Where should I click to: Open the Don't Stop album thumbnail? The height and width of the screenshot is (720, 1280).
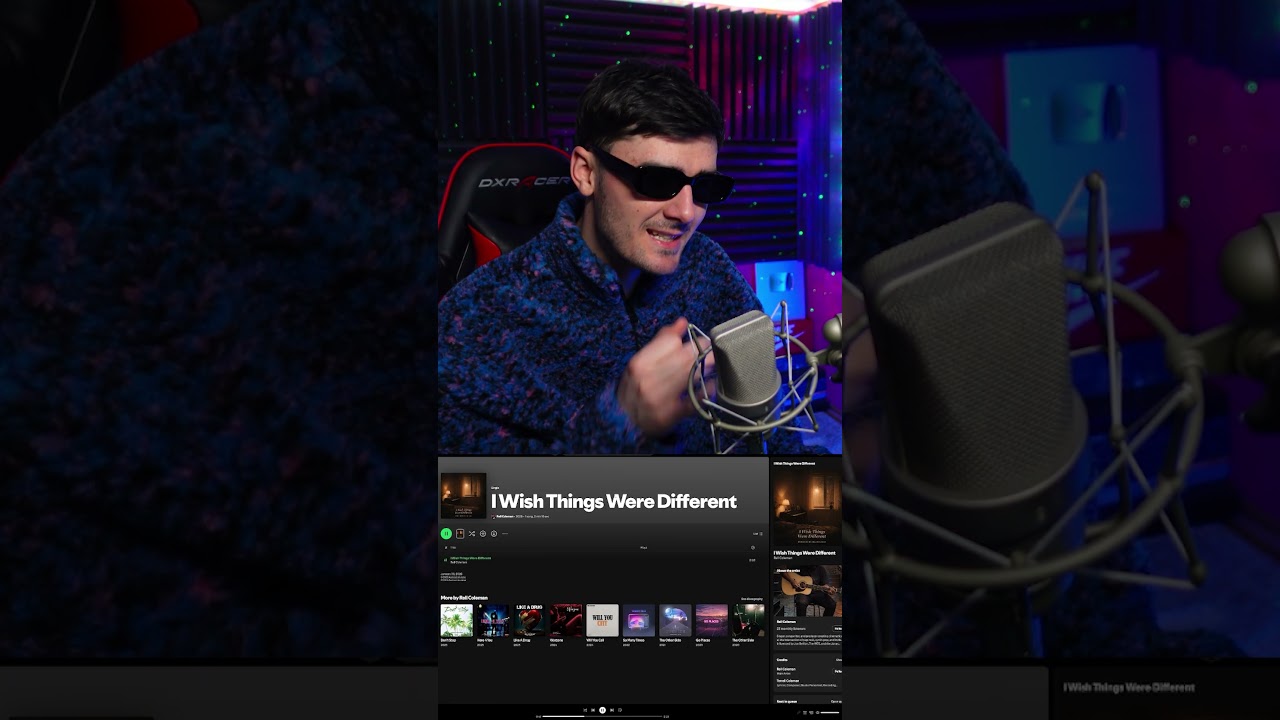click(x=457, y=620)
